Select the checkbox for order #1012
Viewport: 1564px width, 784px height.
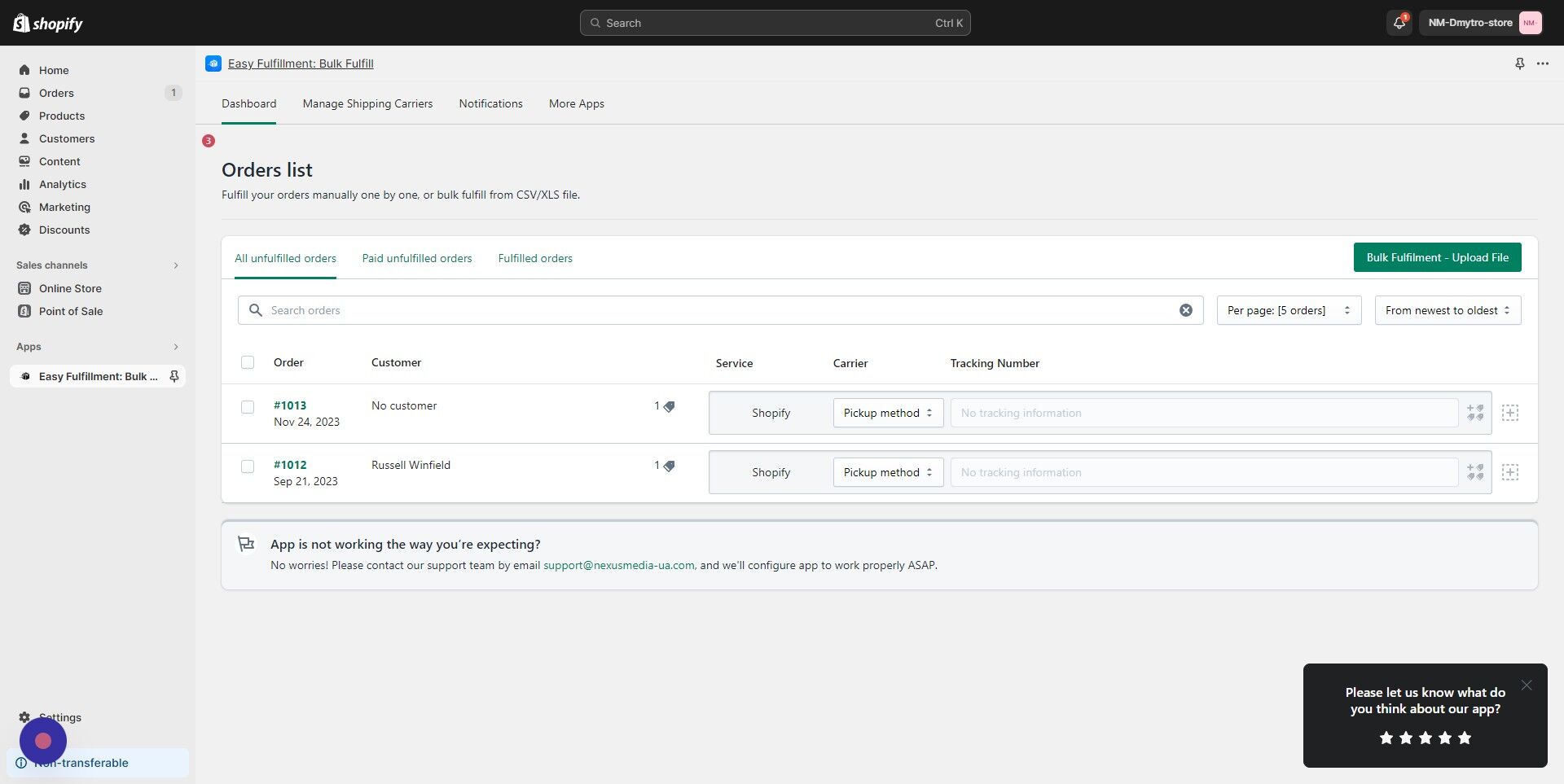[x=248, y=466]
